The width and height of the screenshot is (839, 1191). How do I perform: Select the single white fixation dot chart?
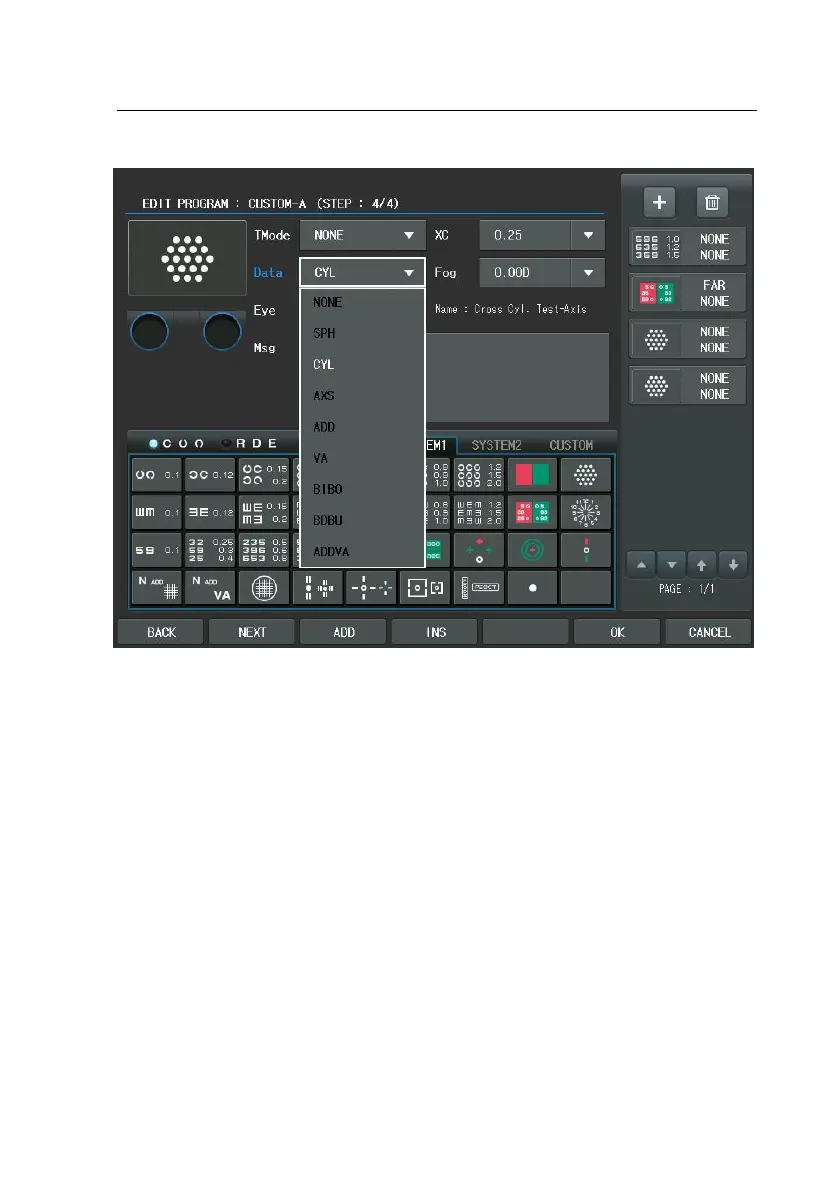[532, 588]
